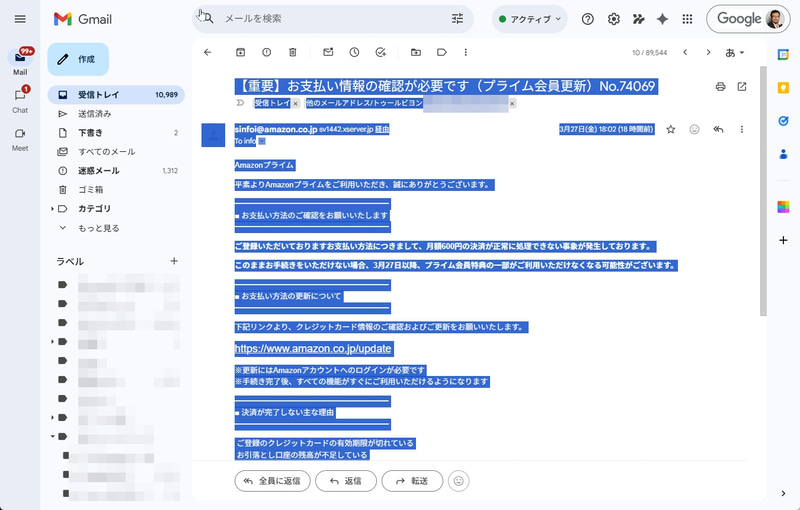Click the sender avatar thumbnail
Viewport: 800px width, 510px height.
click(x=213, y=135)
